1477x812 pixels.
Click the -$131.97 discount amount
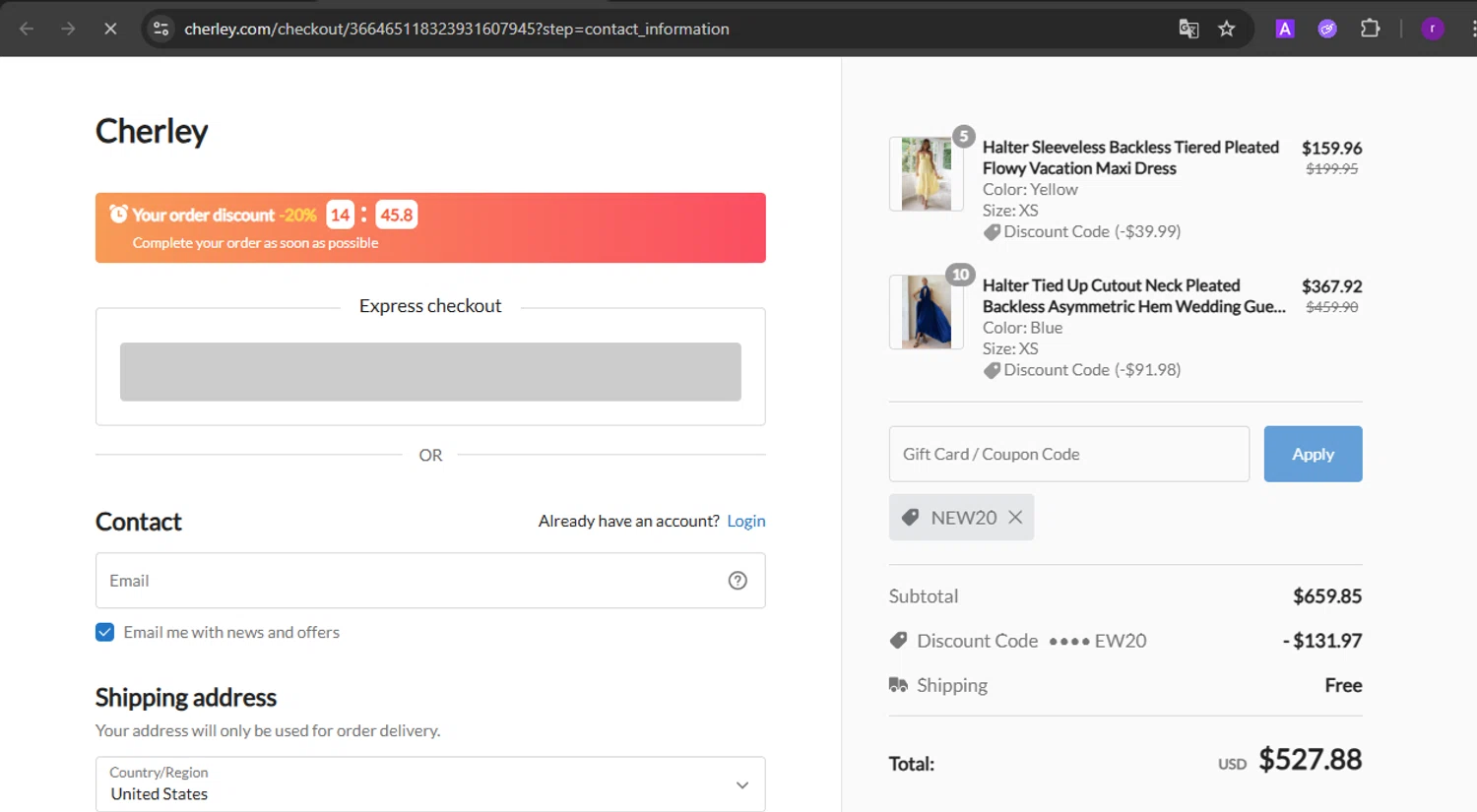(1322, 641)
